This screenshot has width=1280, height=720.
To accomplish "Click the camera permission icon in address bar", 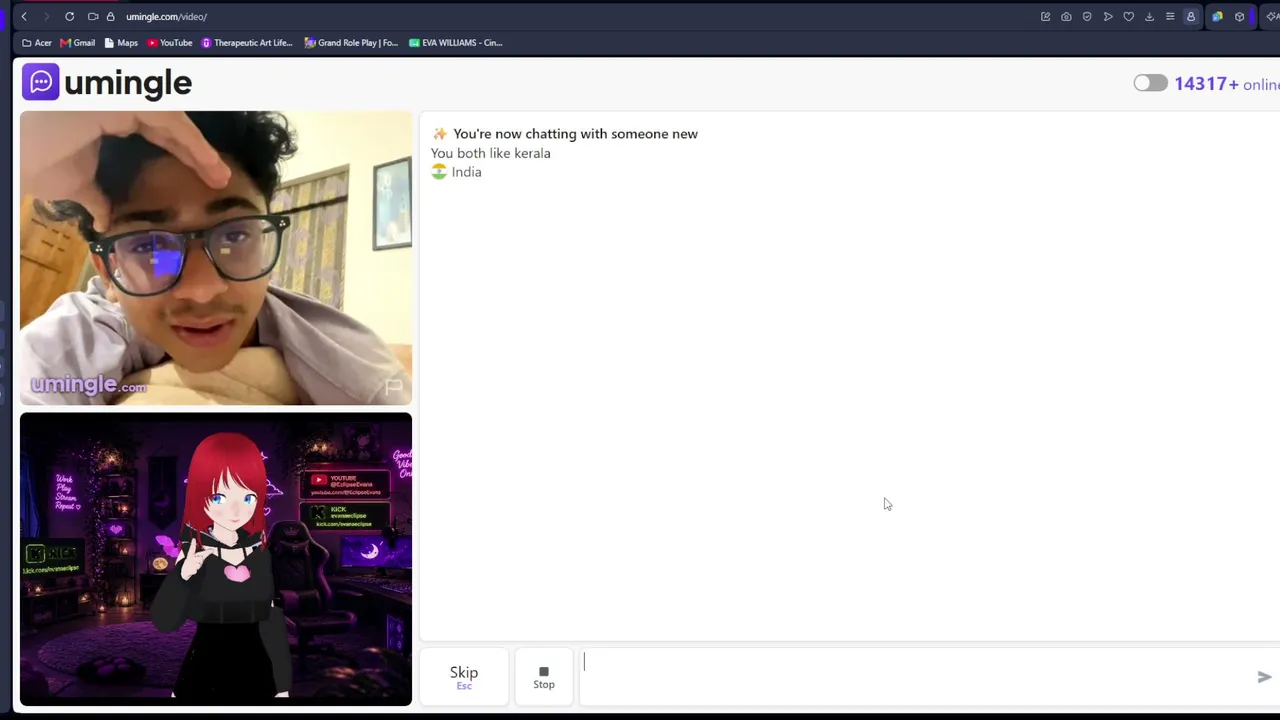I will (x=93, y=17).
